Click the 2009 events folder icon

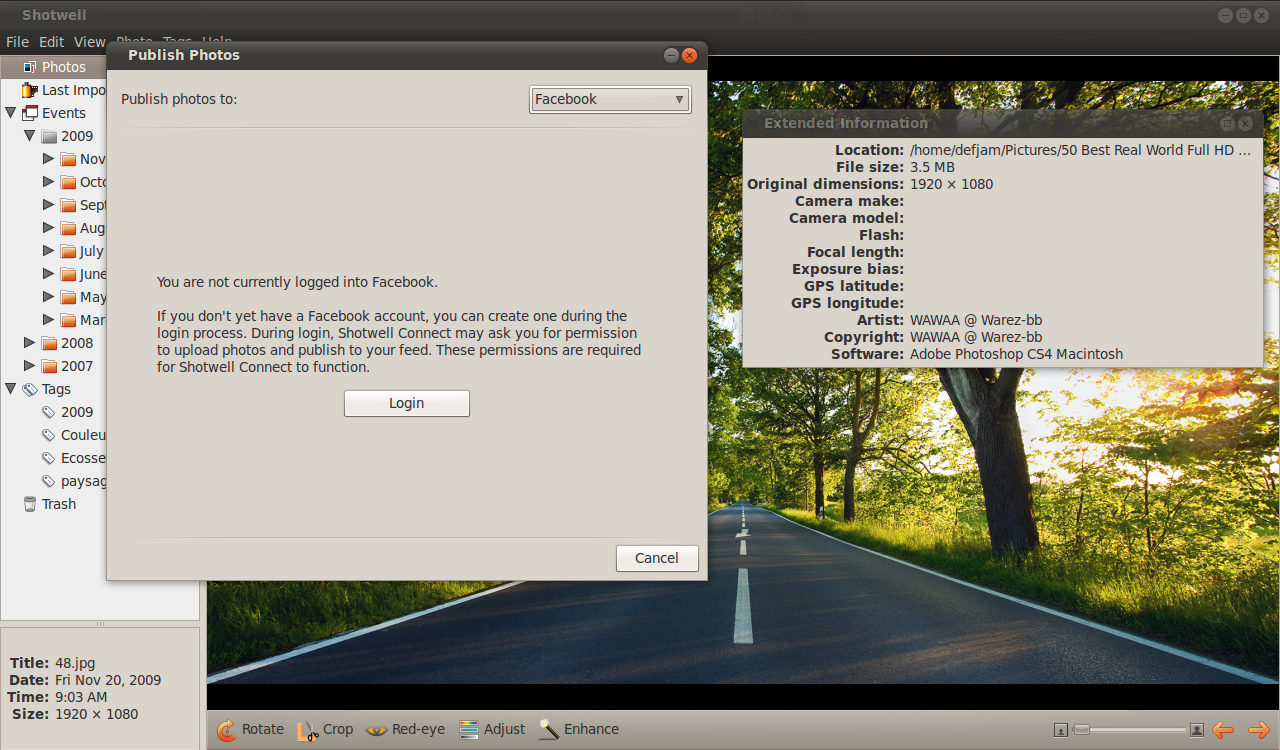[49, 136]
